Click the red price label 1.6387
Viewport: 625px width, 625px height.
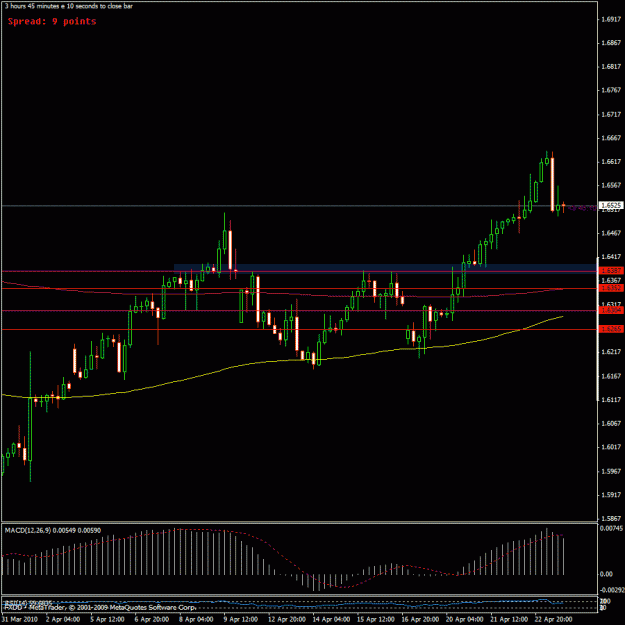click(x=611, y=271)
